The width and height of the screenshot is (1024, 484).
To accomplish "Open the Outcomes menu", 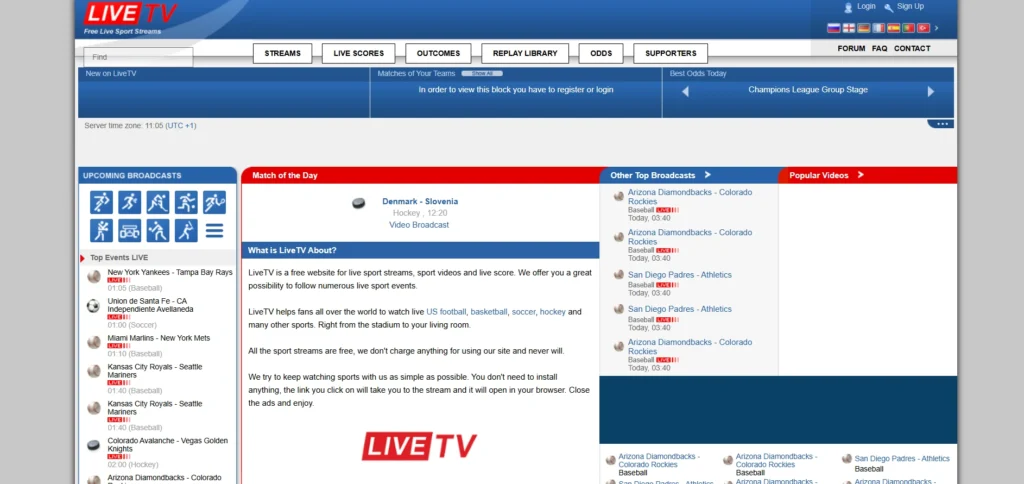I will tap(438, 54).
